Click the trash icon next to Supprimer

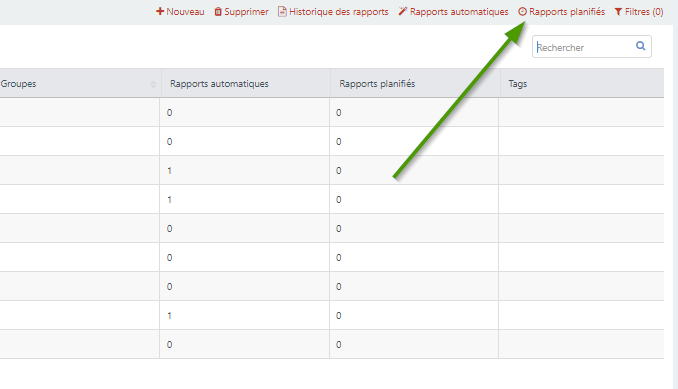[x=218, y=12]
